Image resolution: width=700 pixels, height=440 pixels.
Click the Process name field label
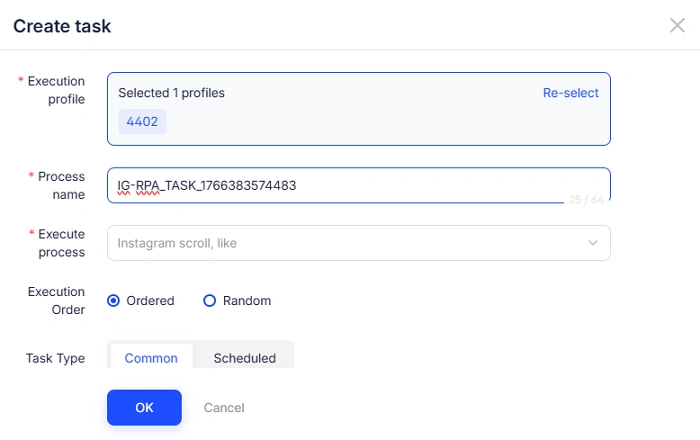[61, 185]
